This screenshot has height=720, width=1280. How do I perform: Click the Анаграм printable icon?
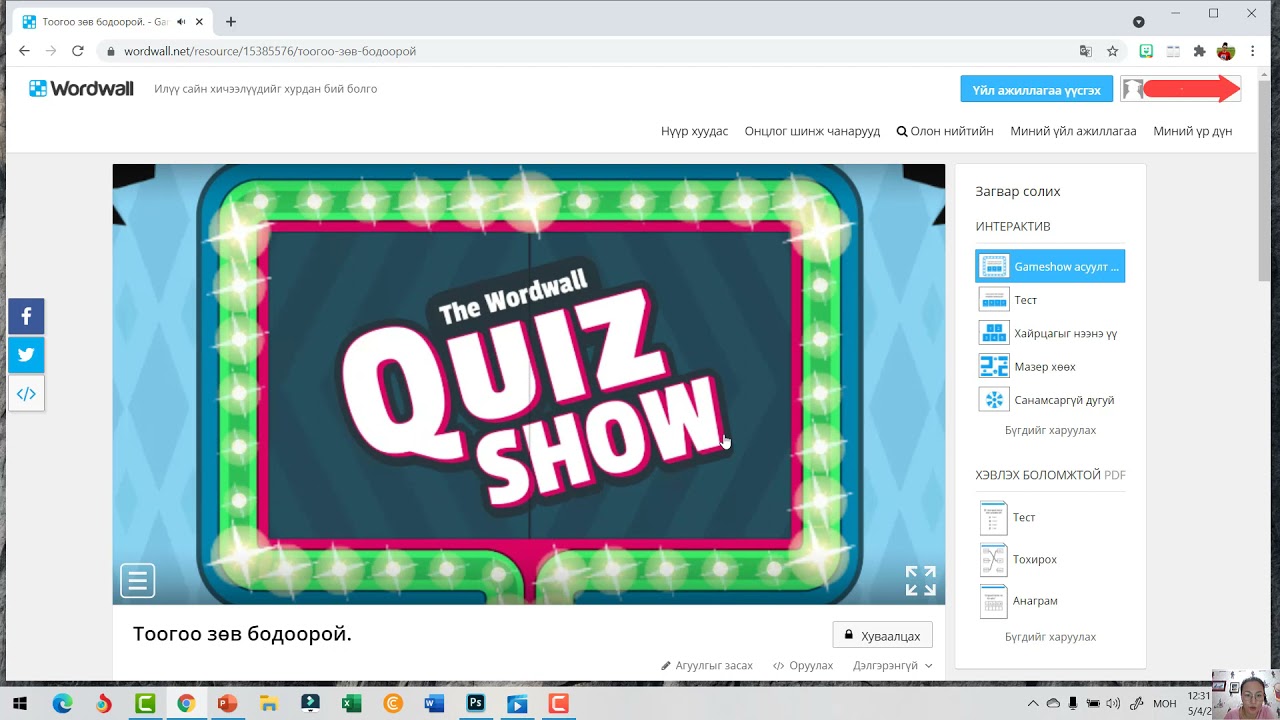point(994,601)
